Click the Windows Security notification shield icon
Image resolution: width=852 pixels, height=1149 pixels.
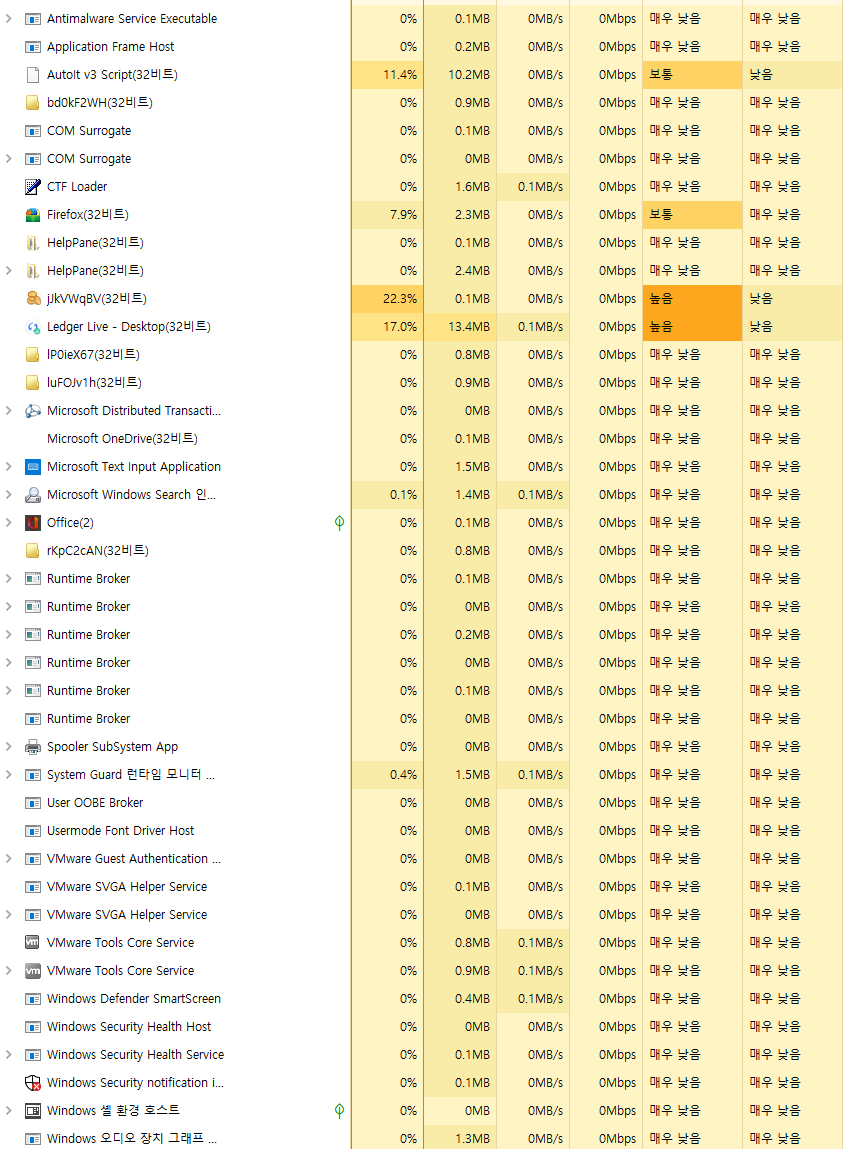[x=32, y=1083]
